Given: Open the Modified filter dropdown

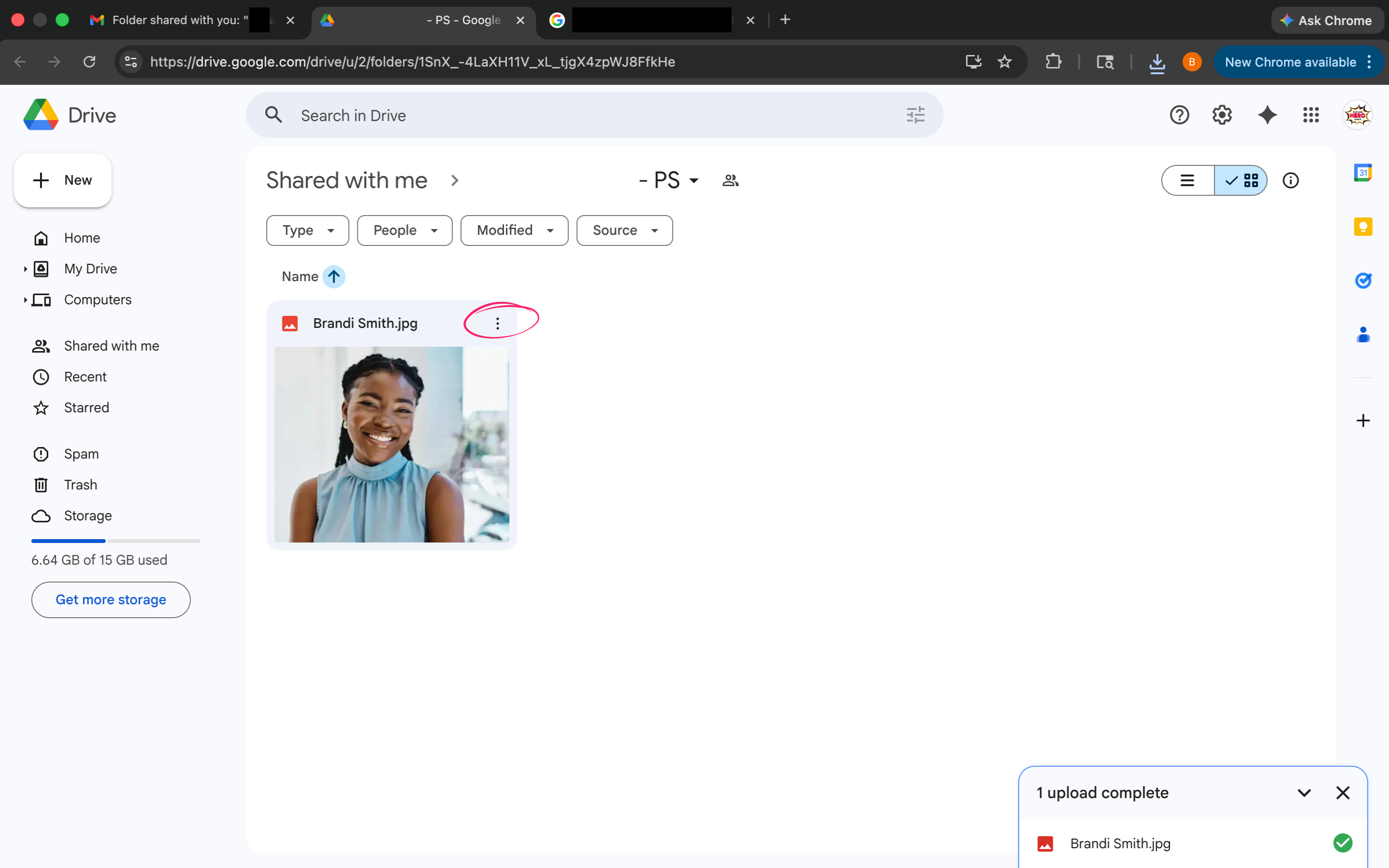Looking at the screenshot, I should [514, 231].
